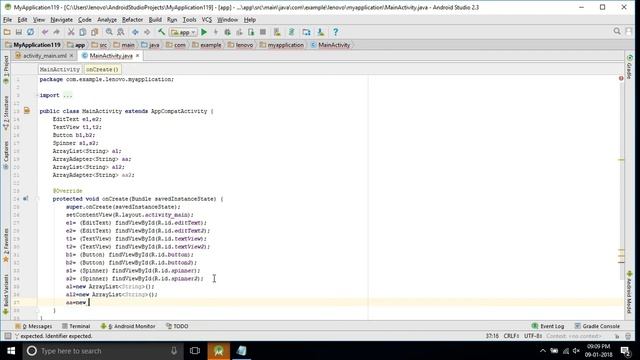640x360 pixels.
Task: Open the Gradle Console panel
Action: click(x=597, y=326)
